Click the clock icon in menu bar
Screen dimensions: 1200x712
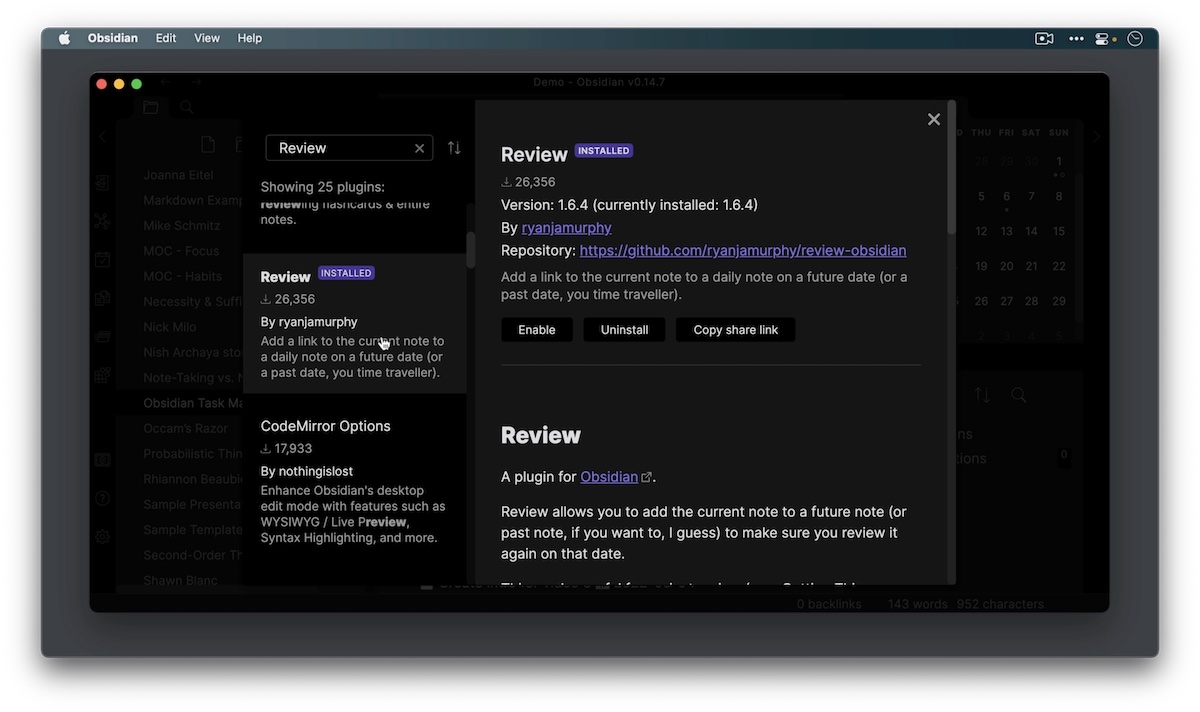pos(1135,38)
